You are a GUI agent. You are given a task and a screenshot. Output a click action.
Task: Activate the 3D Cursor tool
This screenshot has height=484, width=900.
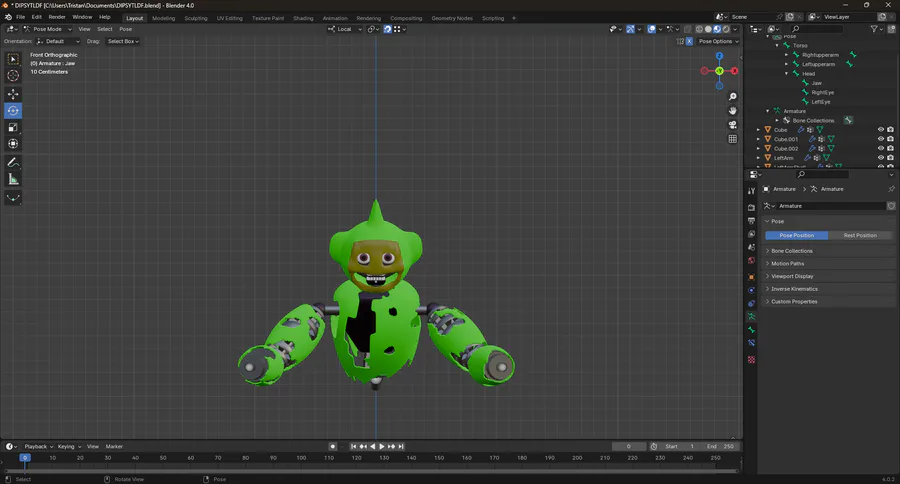(13, 76)
